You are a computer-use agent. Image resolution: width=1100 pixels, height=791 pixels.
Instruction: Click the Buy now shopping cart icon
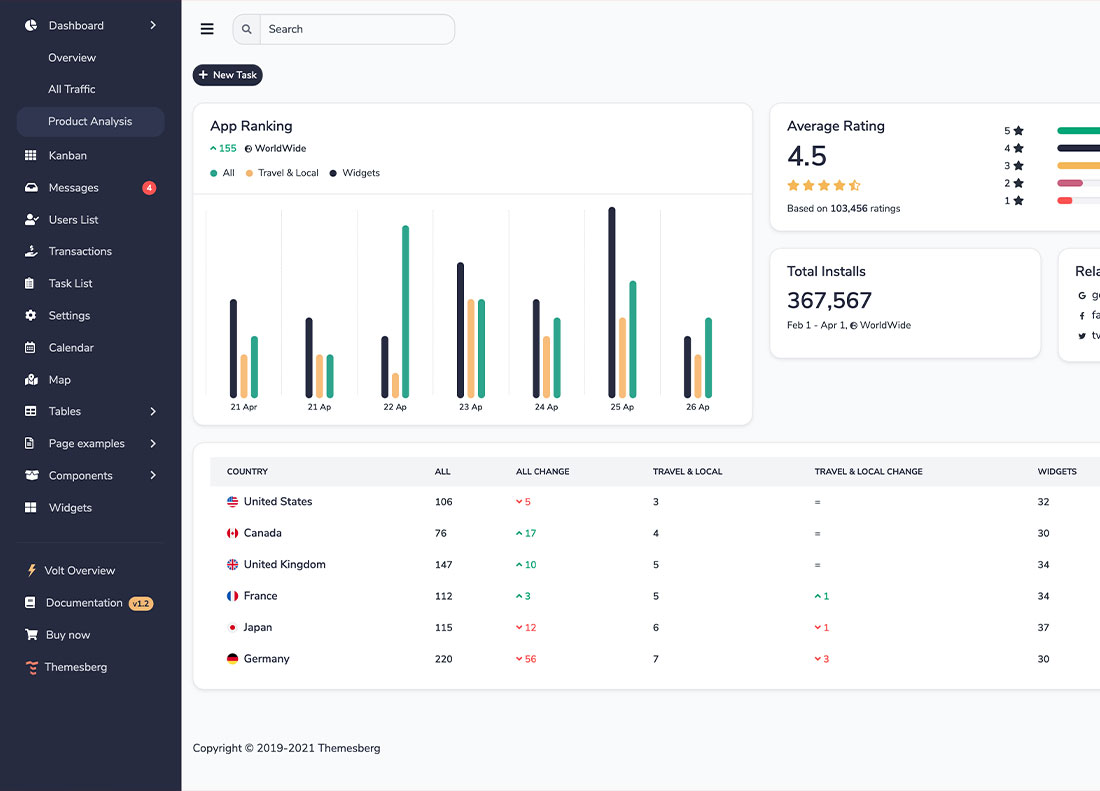31,635
